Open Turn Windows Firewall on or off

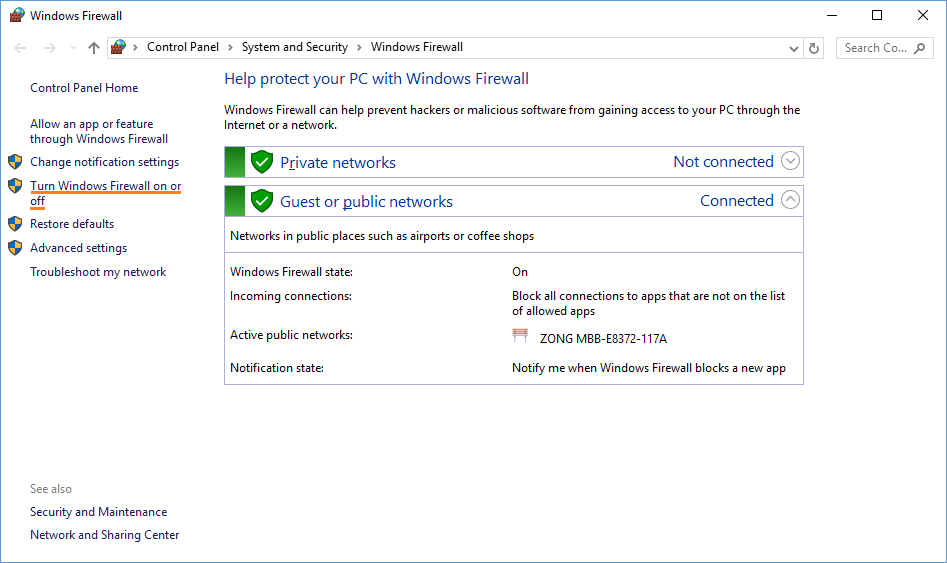click(x=106, y=193)
